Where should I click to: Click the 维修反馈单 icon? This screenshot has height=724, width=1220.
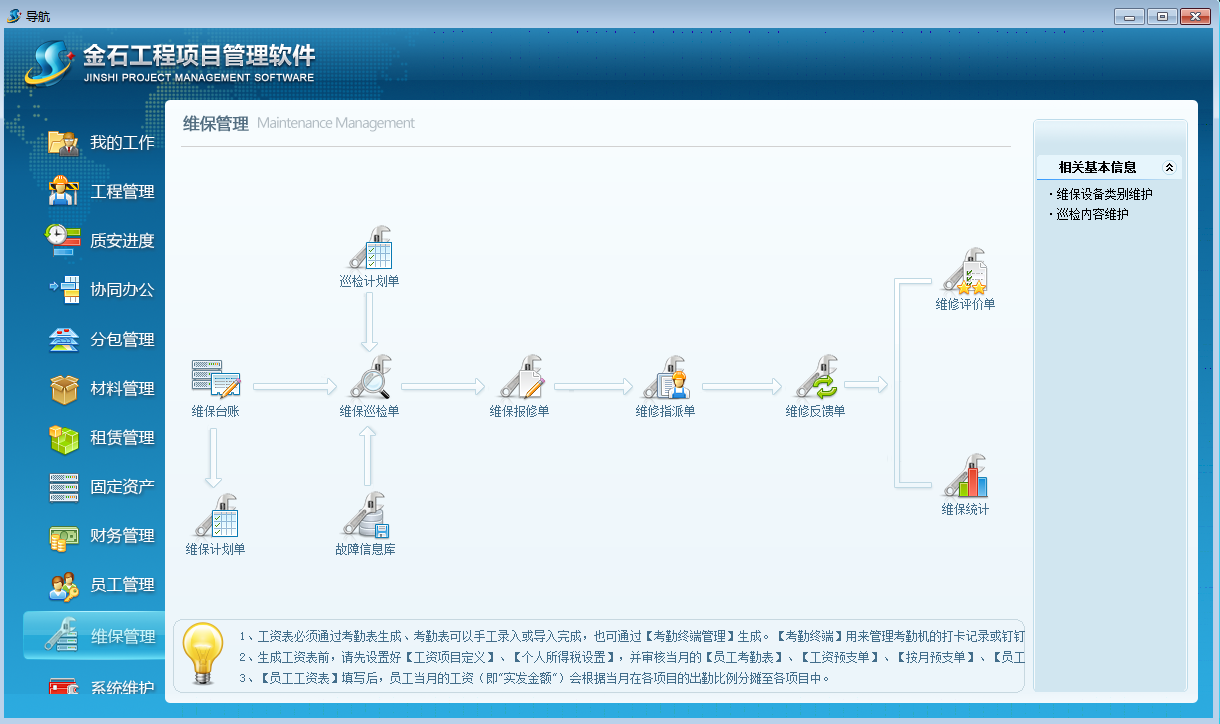(815, 378)
